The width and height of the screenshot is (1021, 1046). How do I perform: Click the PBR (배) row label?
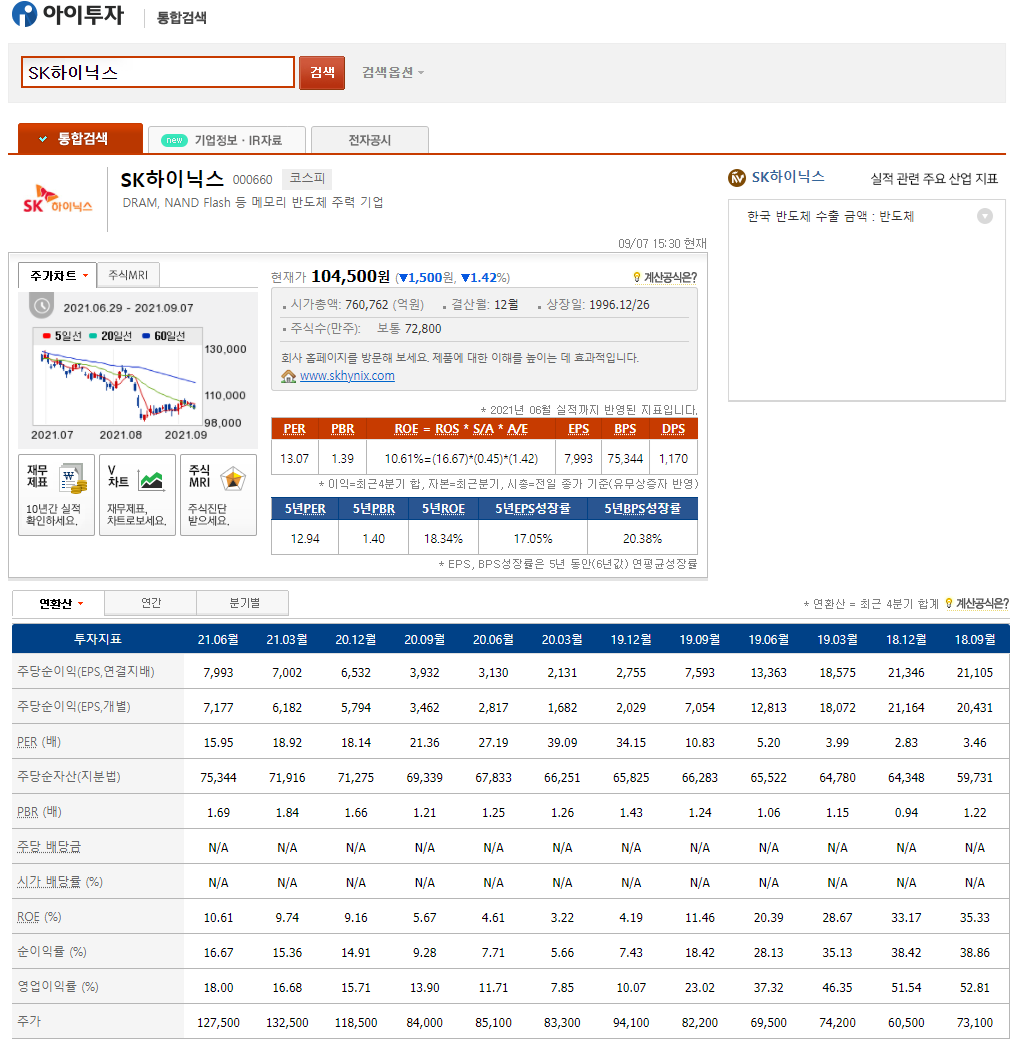39,812
